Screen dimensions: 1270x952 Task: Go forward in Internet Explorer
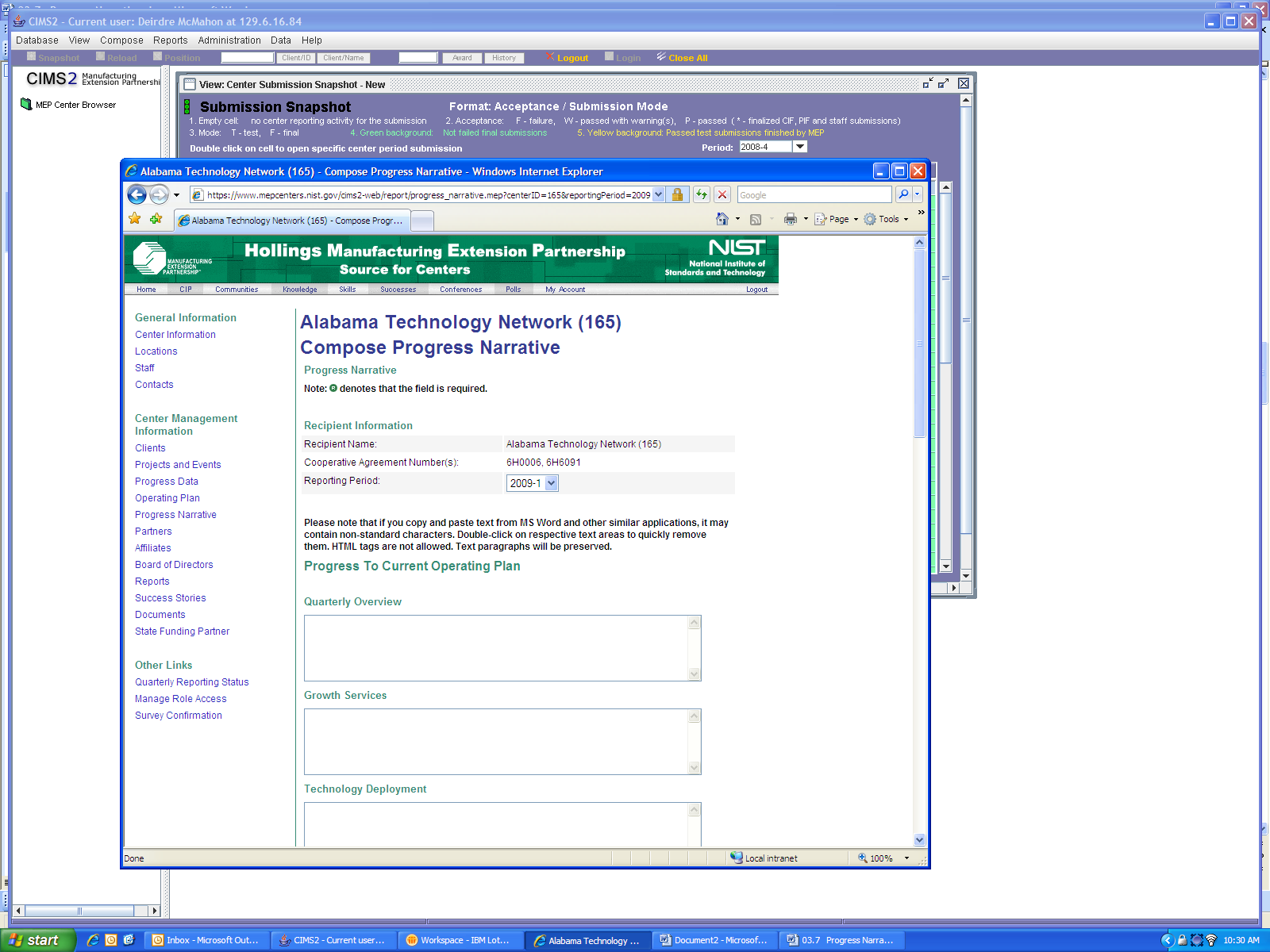click(x=159, y=194)
